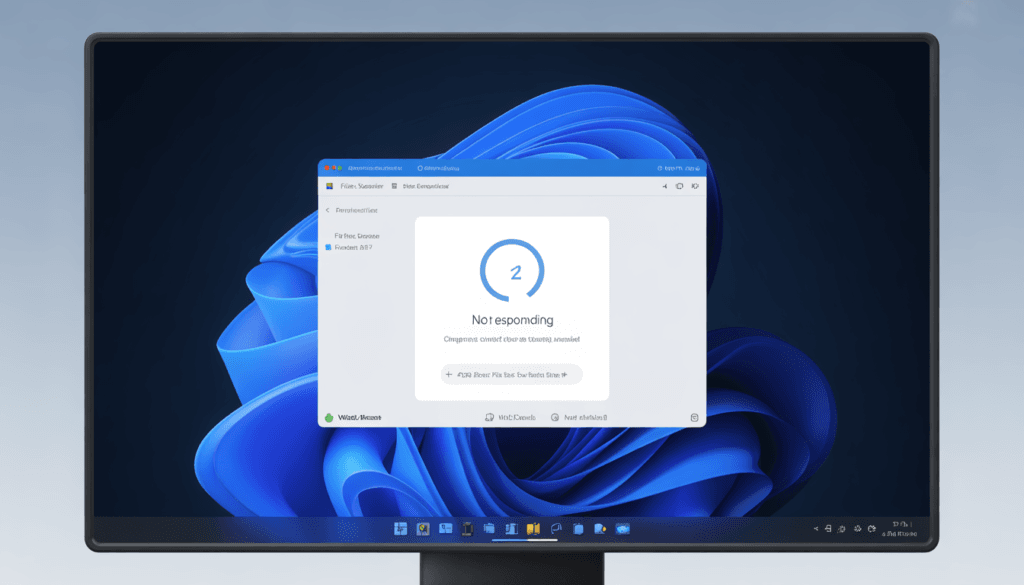Click the bold label next to the green icon
The width and height of the screenshot is (1024, 585).
[x=359, y=417]
